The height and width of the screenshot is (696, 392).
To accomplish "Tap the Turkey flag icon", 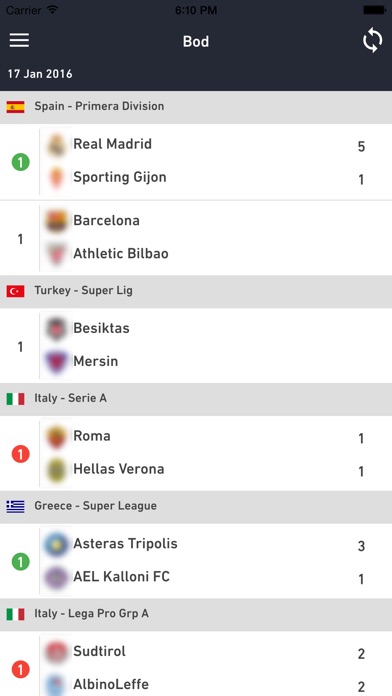I will (x=15, y=291).
